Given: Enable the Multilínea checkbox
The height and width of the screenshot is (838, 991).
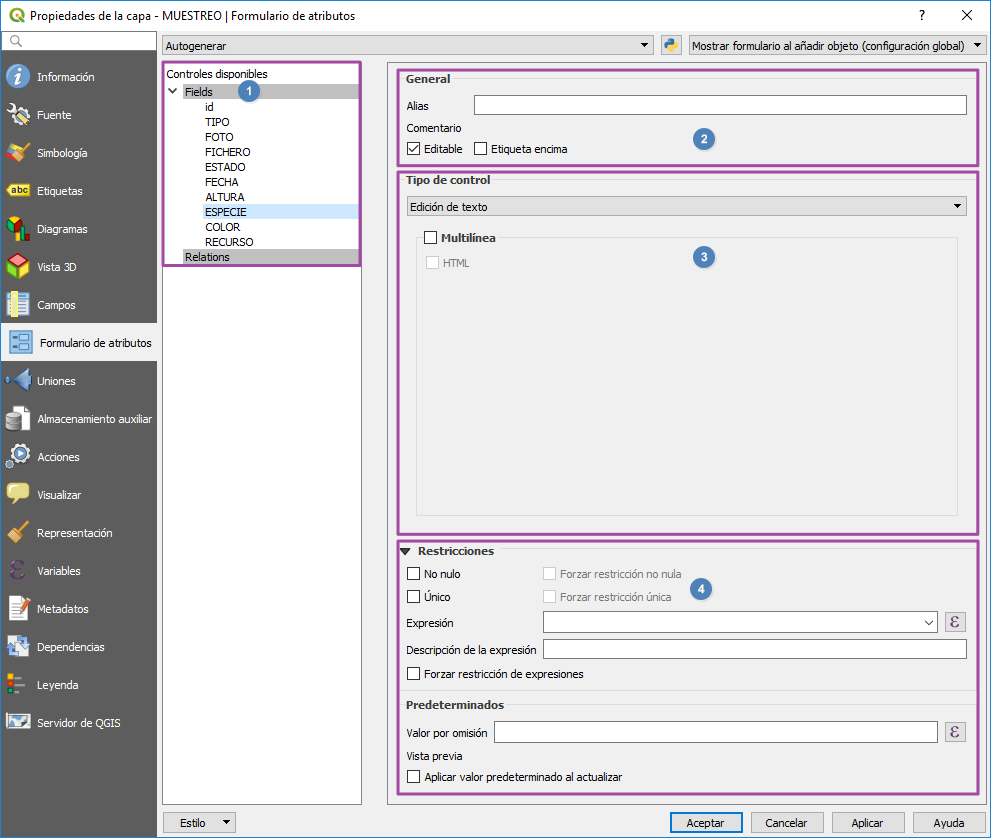Looking at the screenshot, I should coord(430,238).
